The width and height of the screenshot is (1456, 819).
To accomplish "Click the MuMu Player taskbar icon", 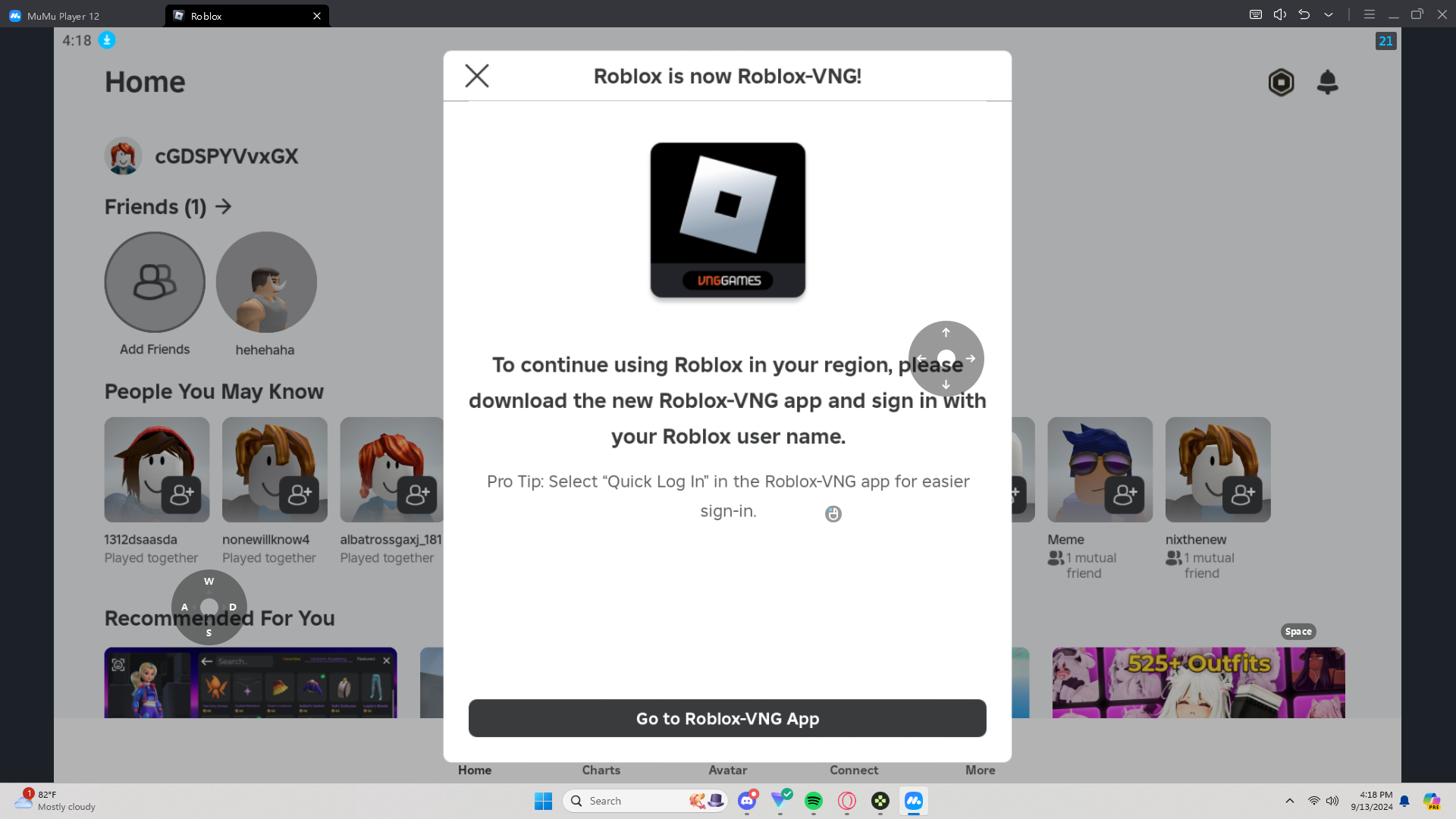I will tap(914, 801).
